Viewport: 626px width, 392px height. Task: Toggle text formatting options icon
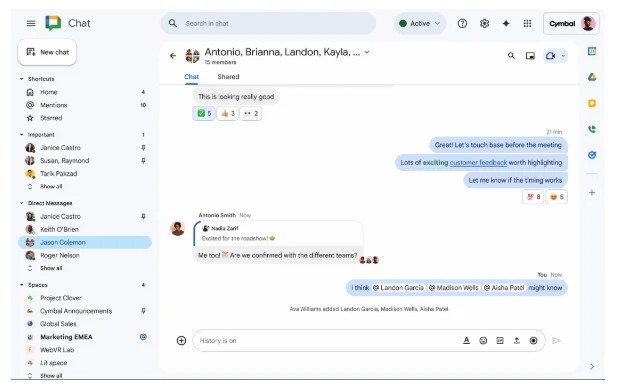click(x=466, y=341)
